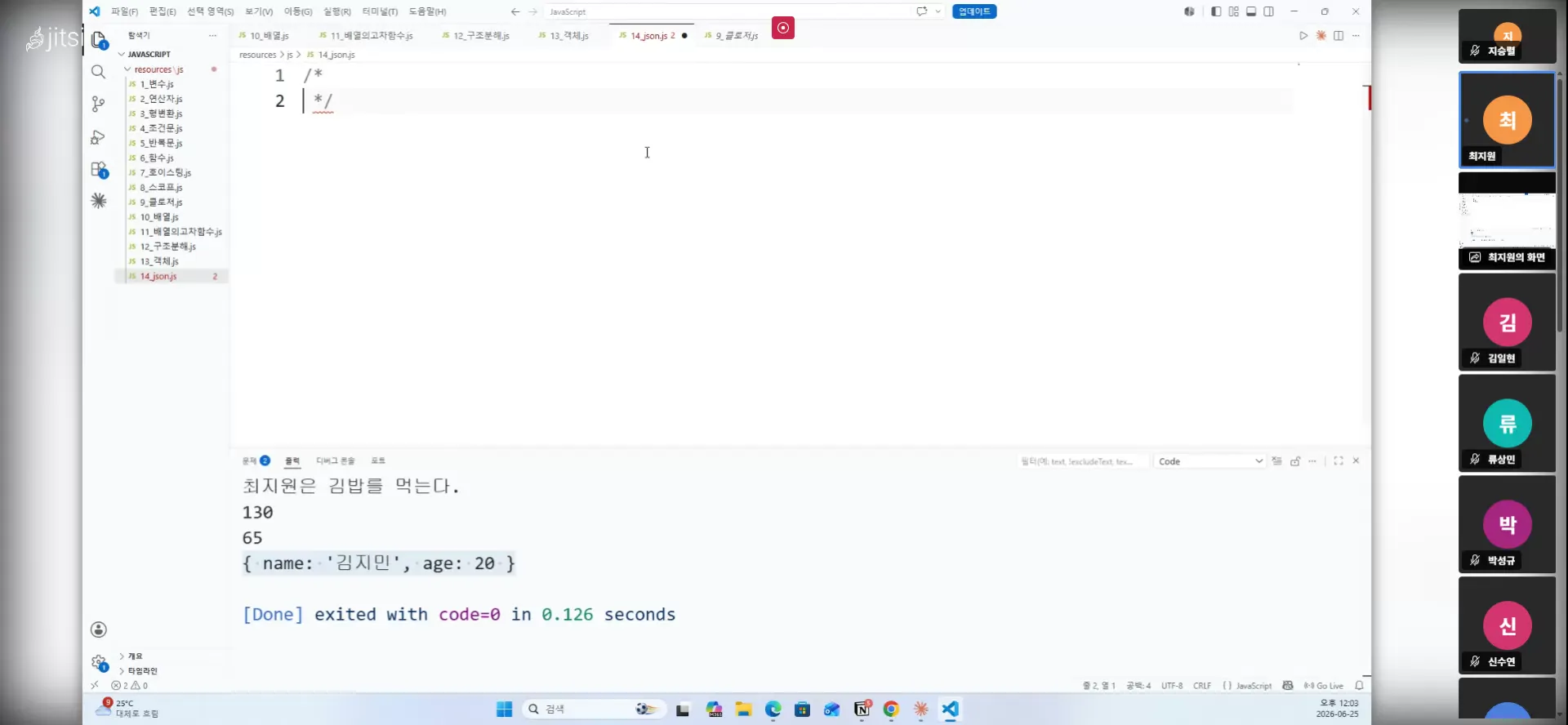Image resolution: width=1568 pixels, height=725 pixels.
Task: Open the Help menu (도움말)
Action: coord(427,11)
